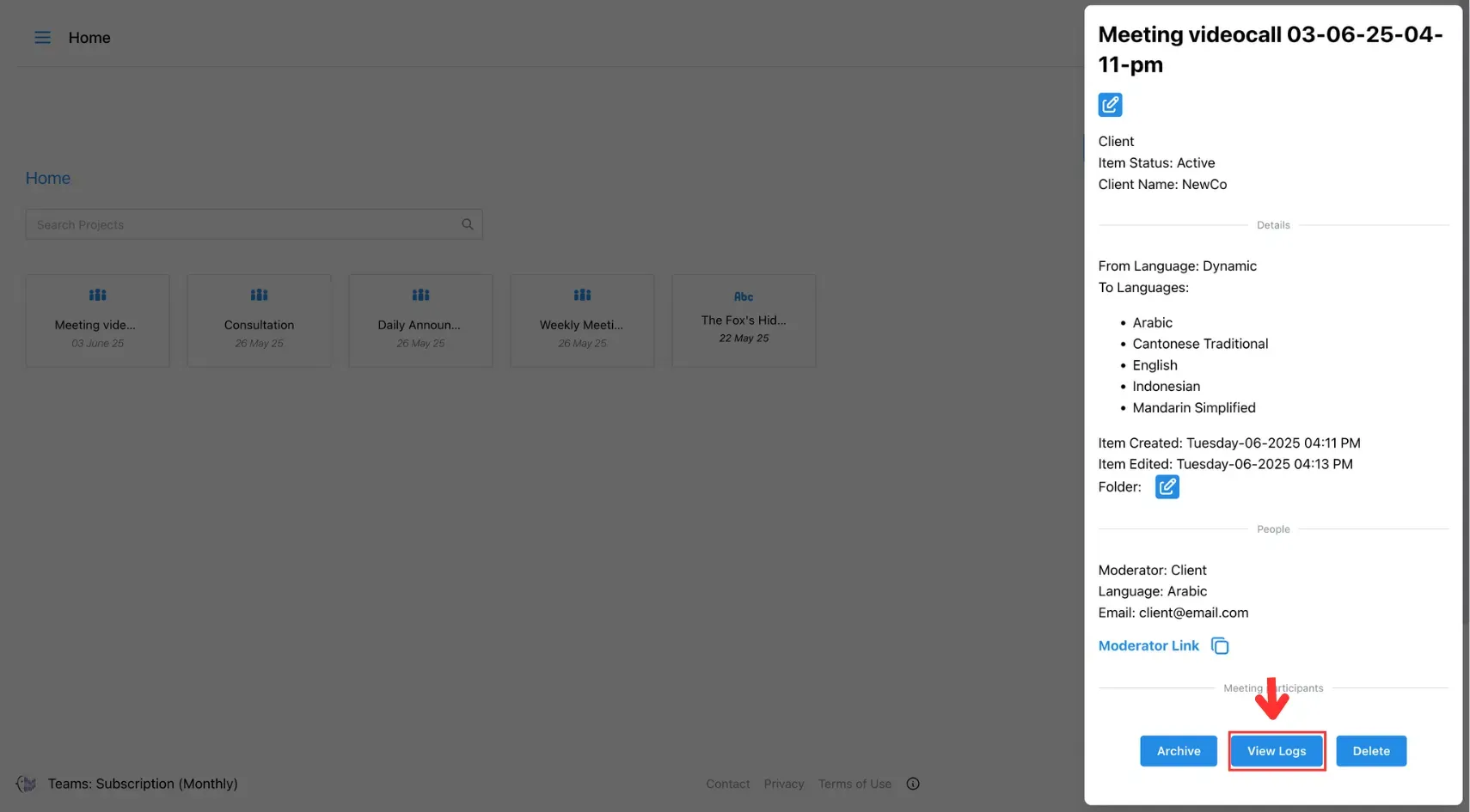The width and height of the screenshot is (1470, 812).
Task: Click the Home title in header
Action: [89, 38]
